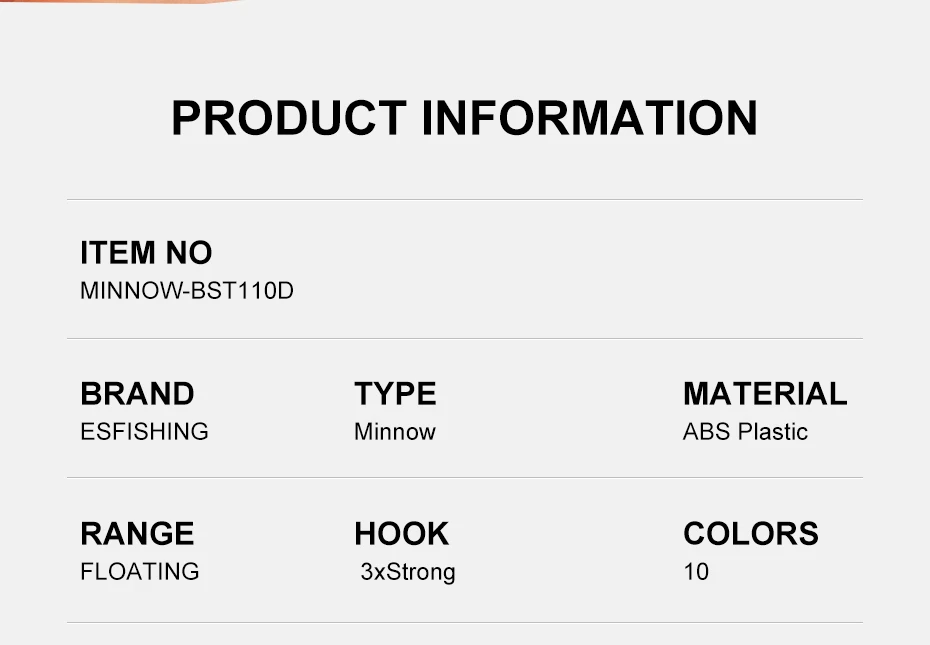The image size is (930, 645).
Task: Select the Minnow type value
Action: coord(395,432)
